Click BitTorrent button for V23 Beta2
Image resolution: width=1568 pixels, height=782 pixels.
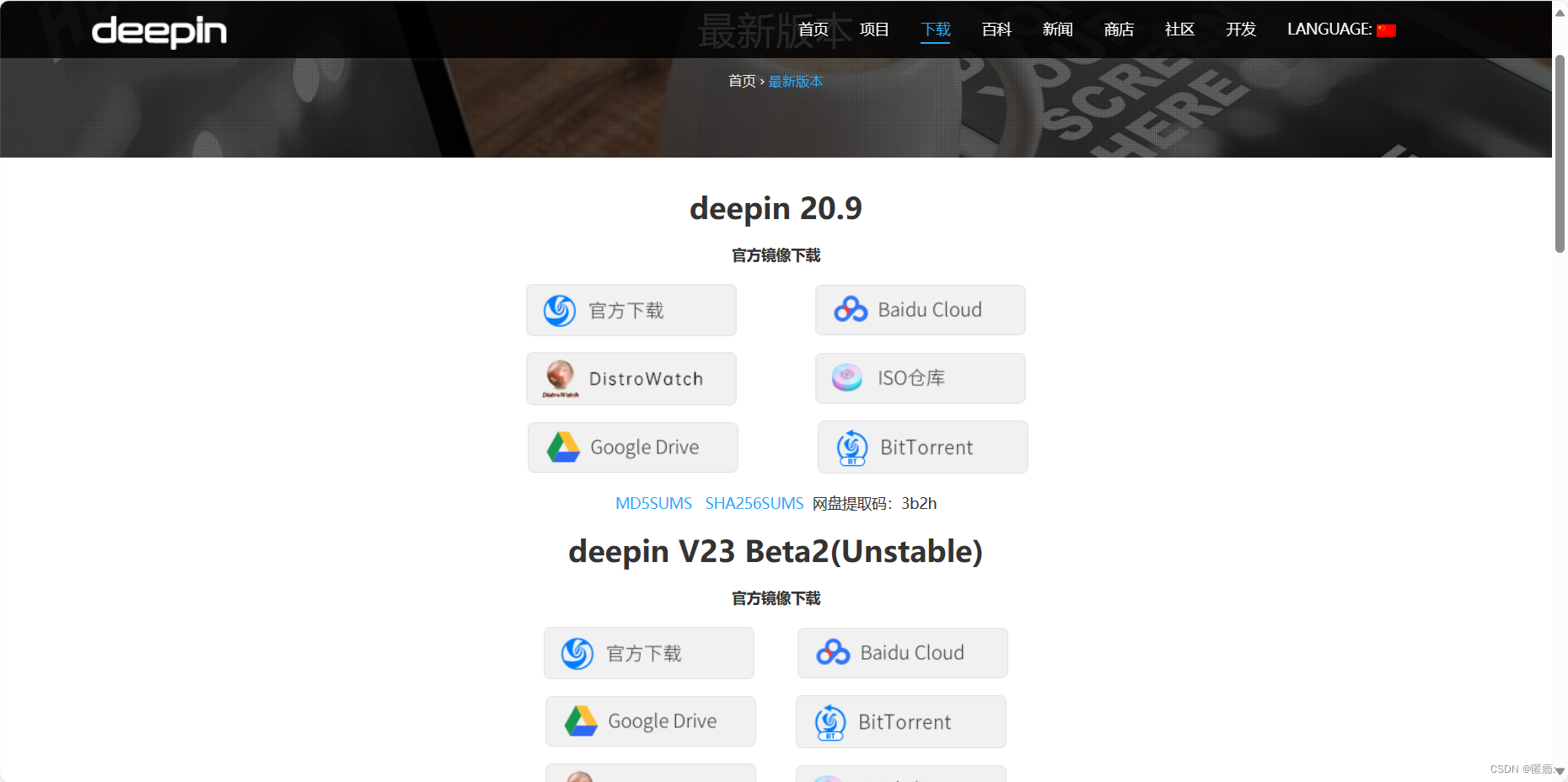point(901,721)
